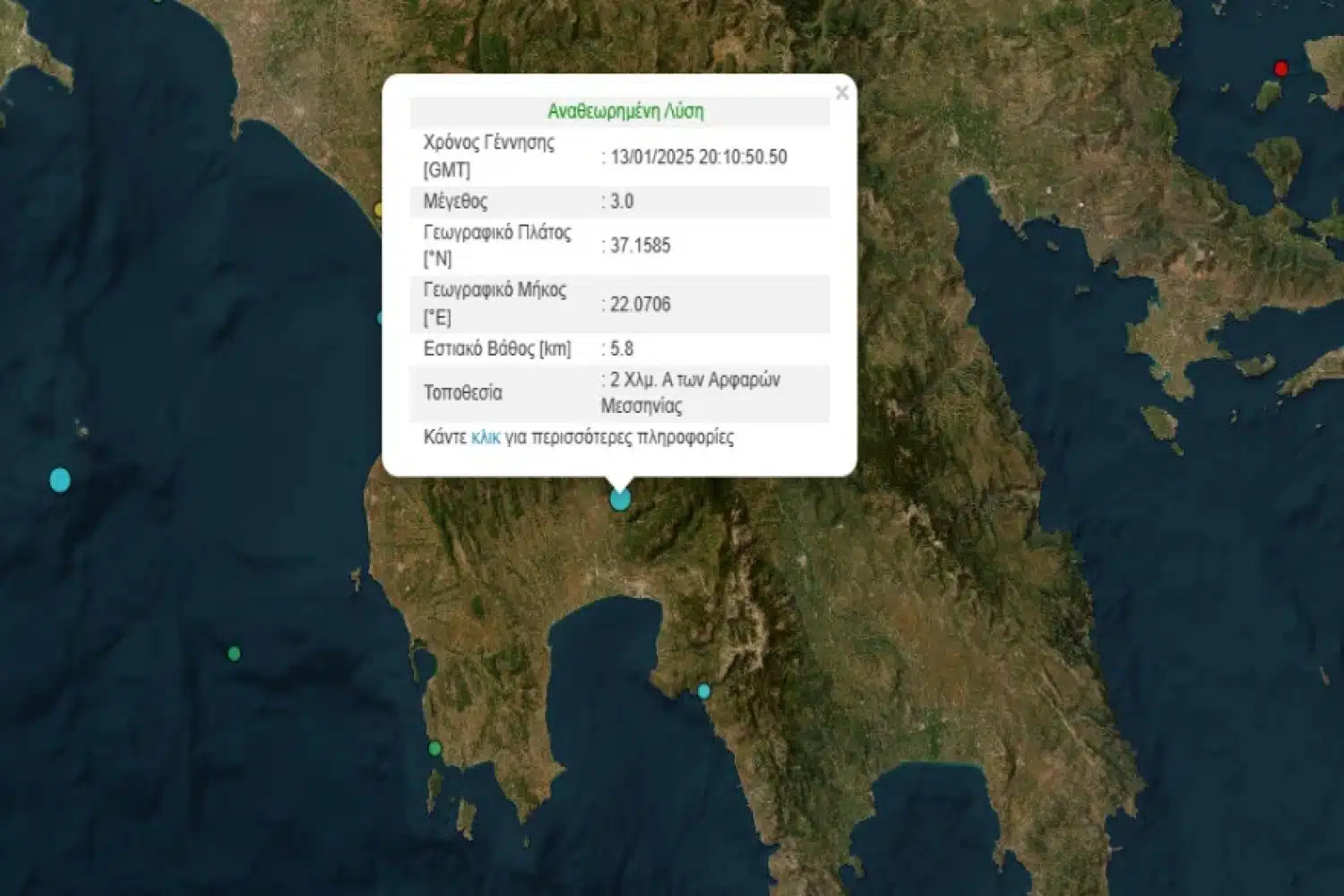
Task: Click the 'Τοποθεσία' label in the popup
Action: 462,392
